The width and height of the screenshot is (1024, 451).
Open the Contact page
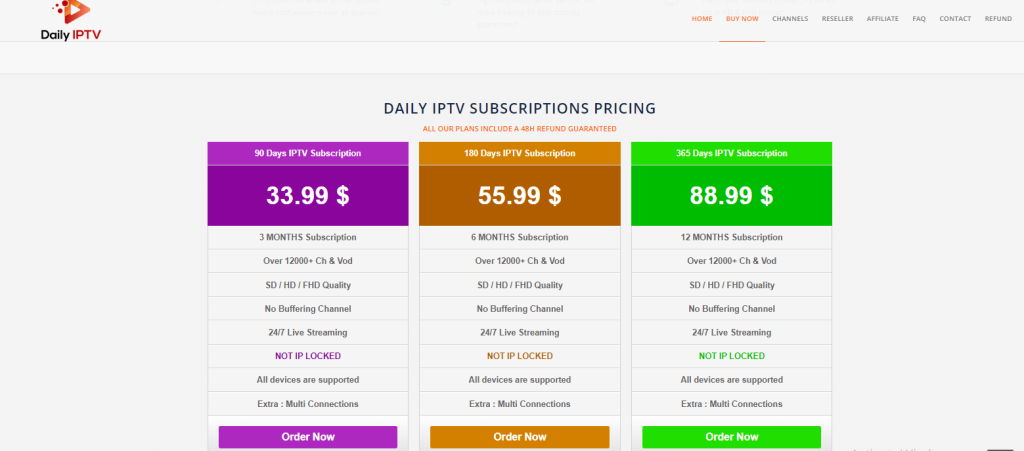tap(955, 19)
